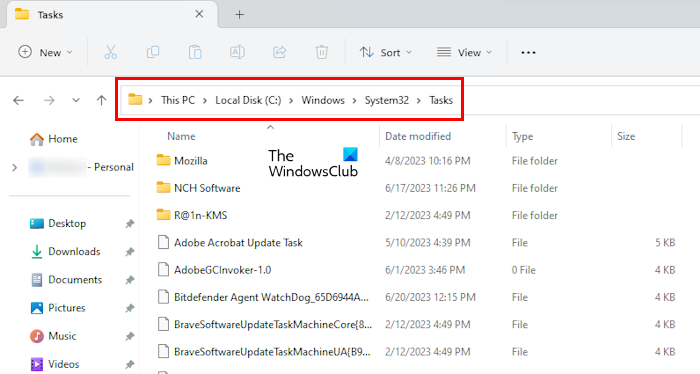Click chevron after This PC in address bar
Viewport: 700px width, 374px height.
pos(205,100)
